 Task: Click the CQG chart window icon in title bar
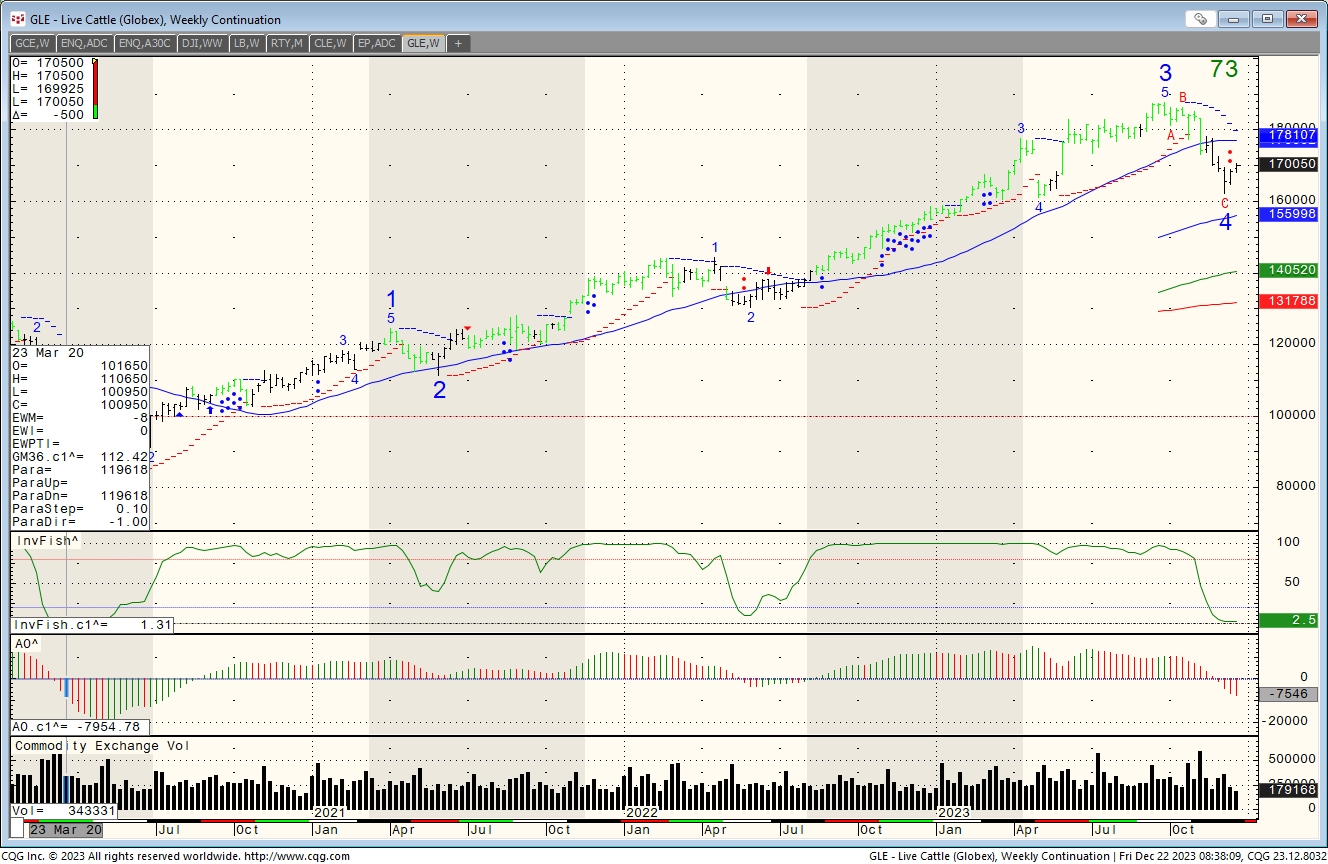click(17, 19)
